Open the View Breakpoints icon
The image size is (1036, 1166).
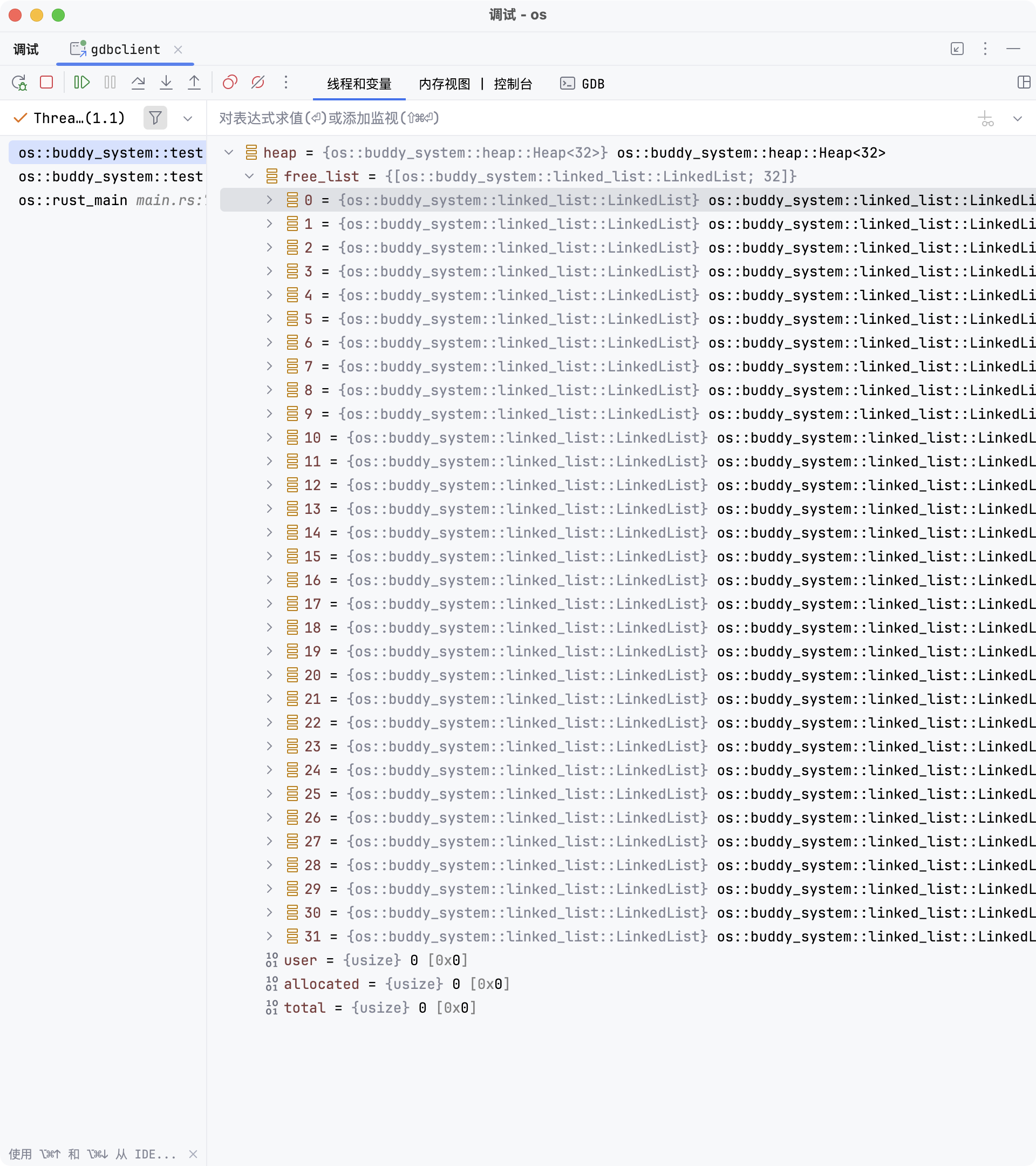coord(230,83)
